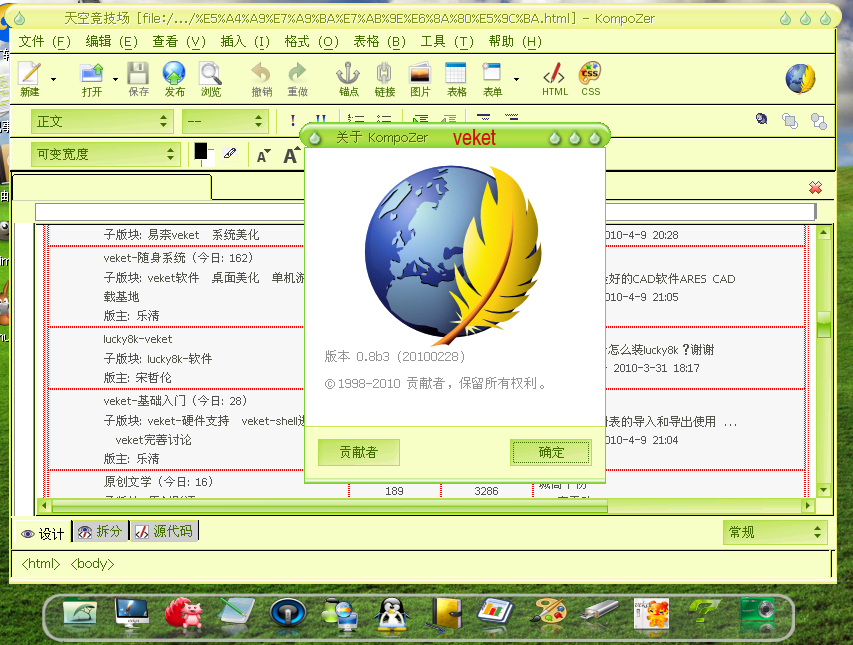The height and width of the screenshot is (645, 853).
Task: Click the New (新建) page icon
Action: click(x=30, y=73)
